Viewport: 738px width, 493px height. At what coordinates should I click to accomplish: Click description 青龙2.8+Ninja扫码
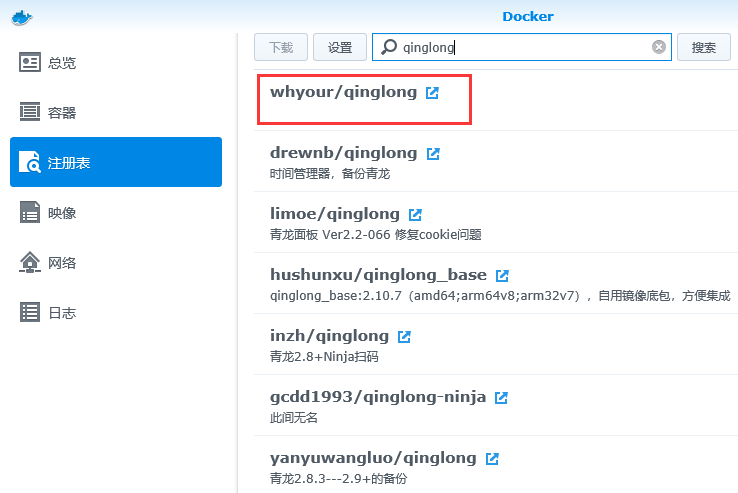324,356
